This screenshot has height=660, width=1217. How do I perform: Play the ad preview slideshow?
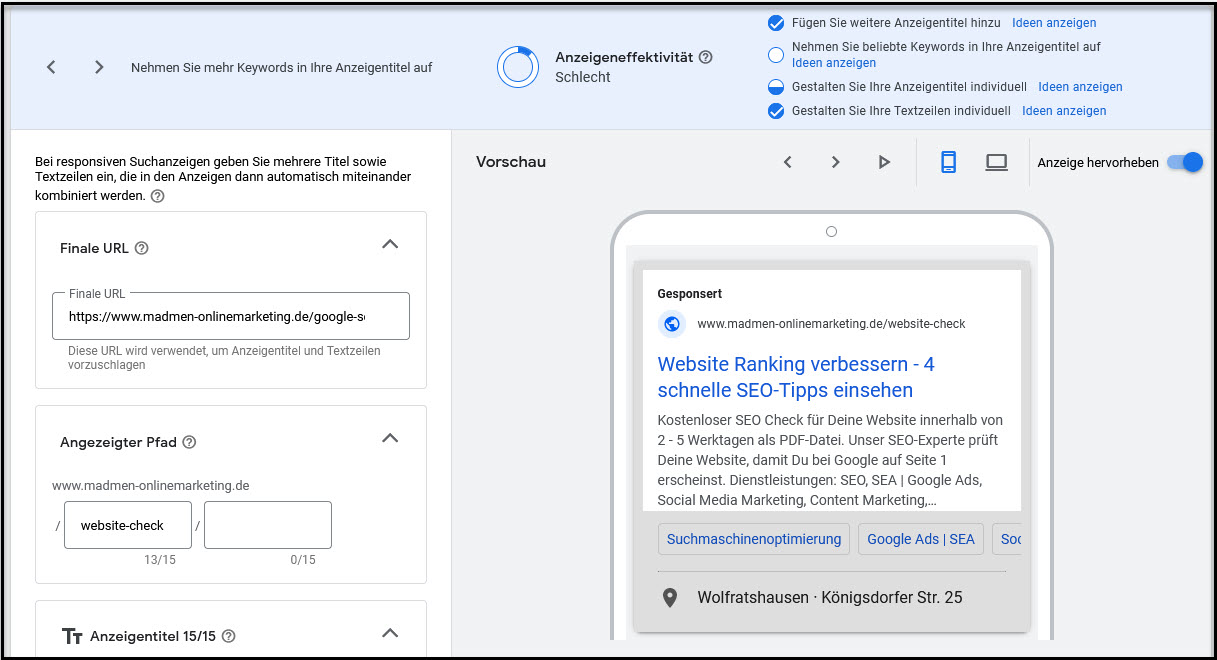click(883, 162)
